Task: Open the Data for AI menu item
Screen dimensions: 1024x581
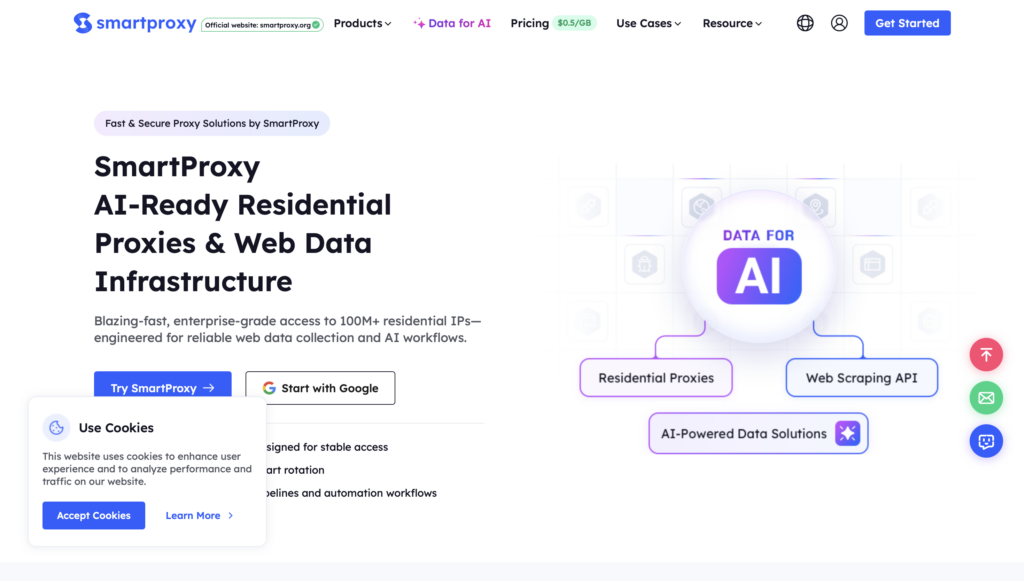Action: click(x=452, y=23)
